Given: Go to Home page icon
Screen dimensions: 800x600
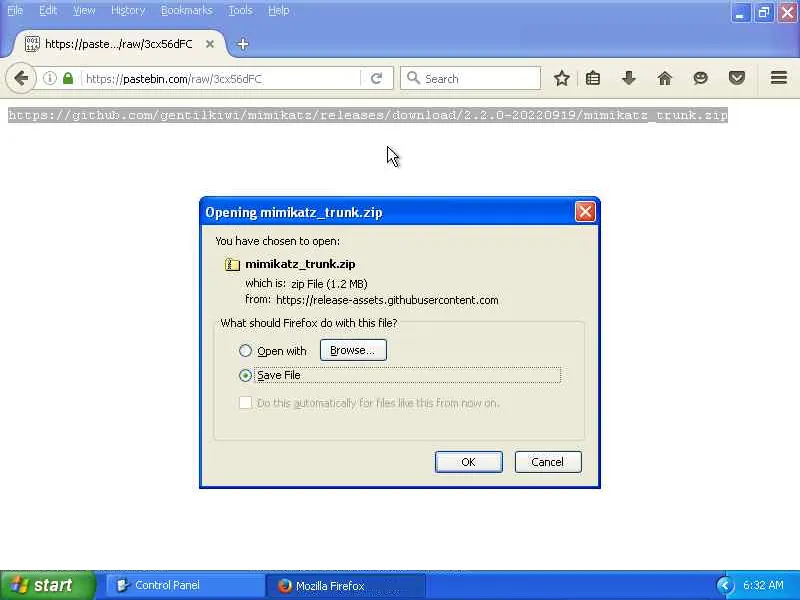Looking at the screenshot, I should 665,79.
